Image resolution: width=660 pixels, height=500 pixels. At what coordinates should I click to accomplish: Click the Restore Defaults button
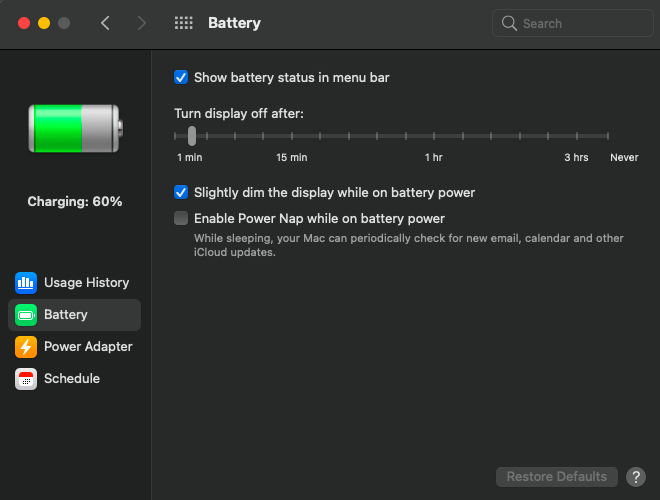click(557, 477)
